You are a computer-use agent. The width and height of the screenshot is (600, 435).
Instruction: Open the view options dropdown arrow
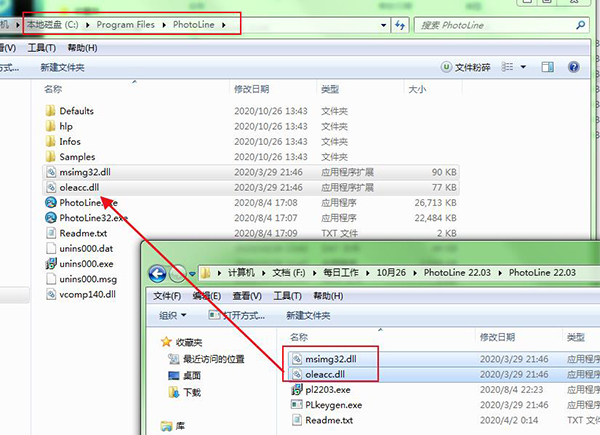523,67
